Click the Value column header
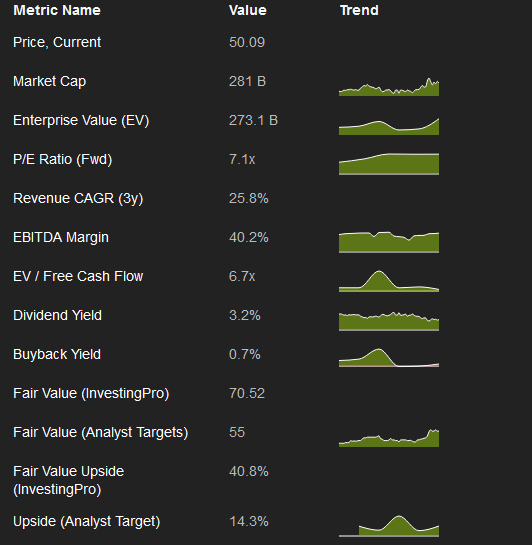Viewport: 532px width, 545px height. [x=248, y=10]
